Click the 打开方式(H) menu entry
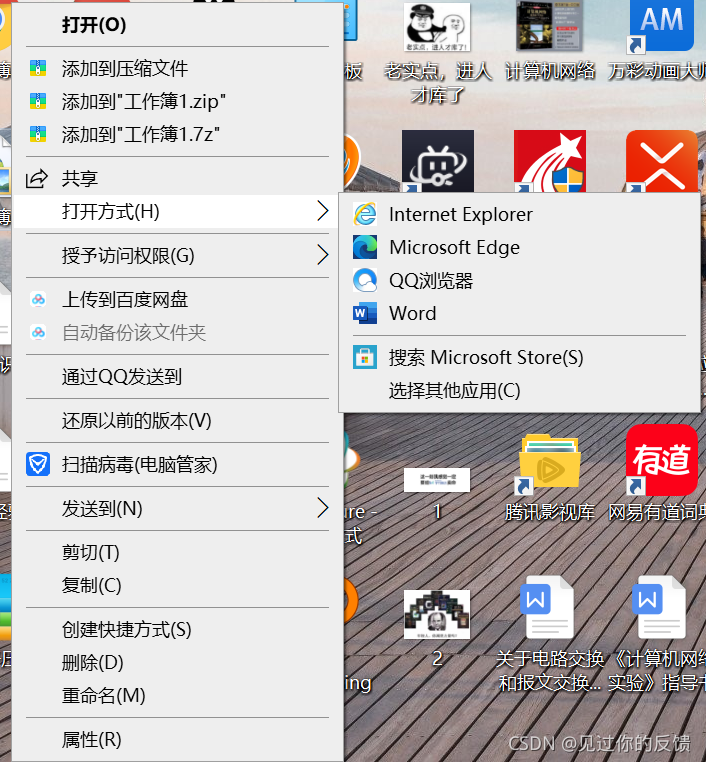The width and height of the screenshot is (706, 762). coord(177,211)
